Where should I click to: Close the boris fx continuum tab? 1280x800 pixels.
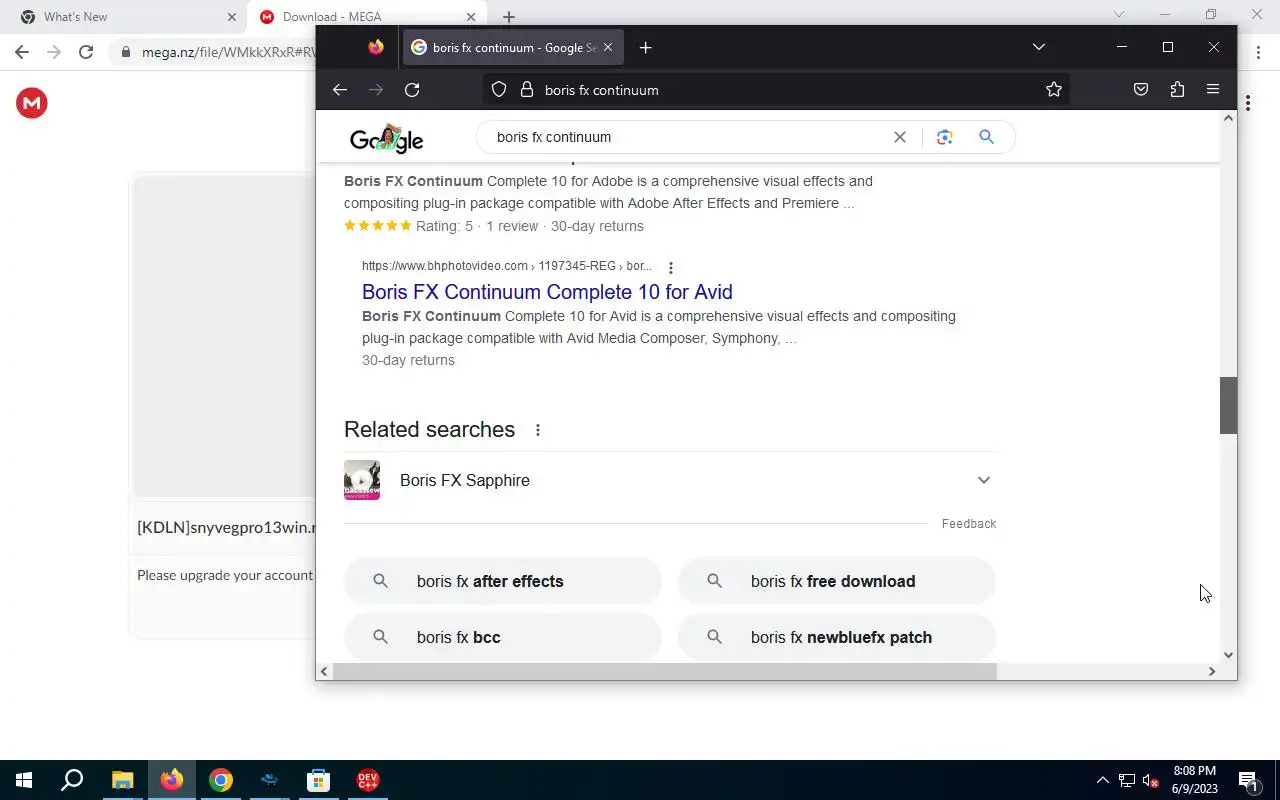608,47
